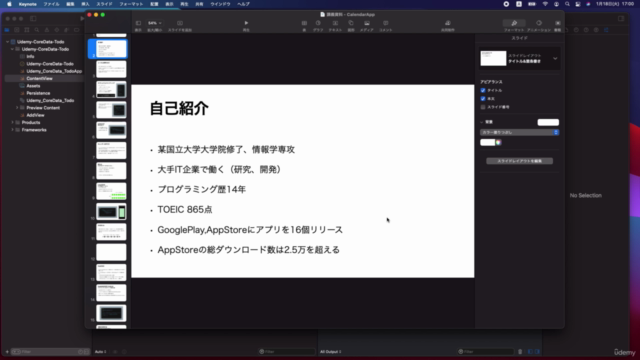Screen dimensions: 640x360
Task: Click the slide title 自己紹介
Action: click(179, 109)
